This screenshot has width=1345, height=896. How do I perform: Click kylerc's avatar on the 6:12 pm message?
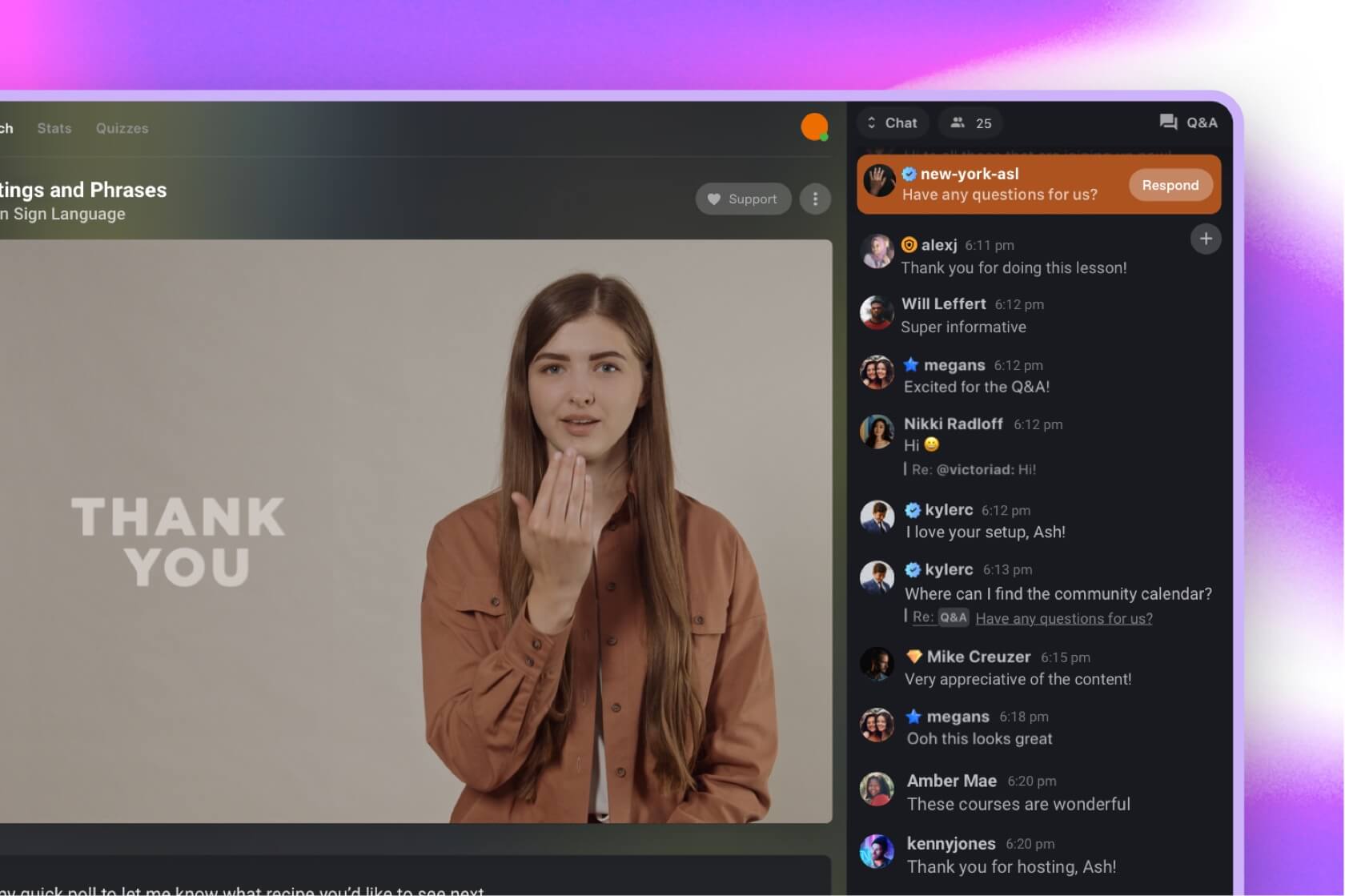[877, 516]
